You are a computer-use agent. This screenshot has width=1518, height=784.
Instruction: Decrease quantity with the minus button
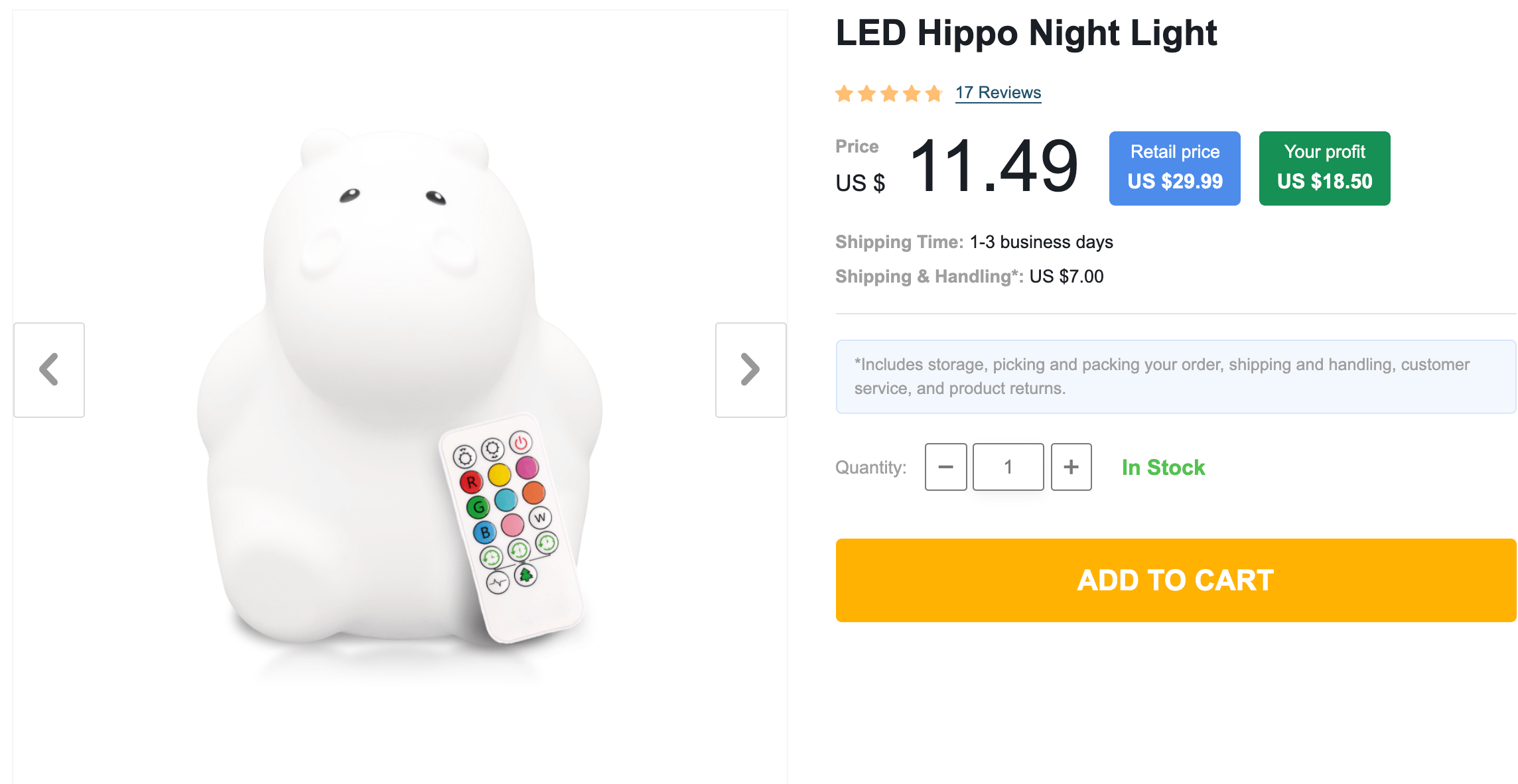coord(945,467)
